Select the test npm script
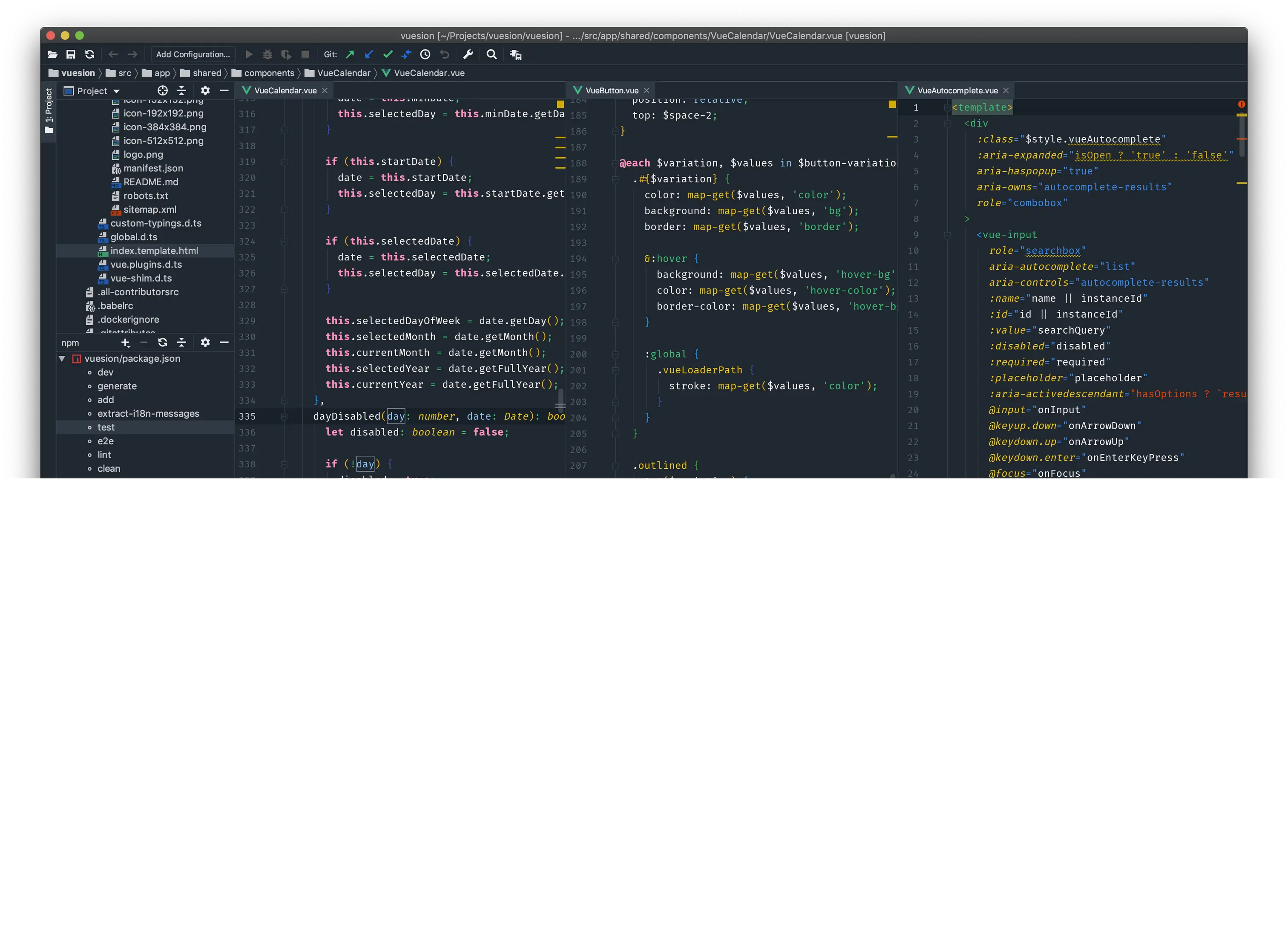This screenshot has height=937, width=1288. tap(106, 427)
